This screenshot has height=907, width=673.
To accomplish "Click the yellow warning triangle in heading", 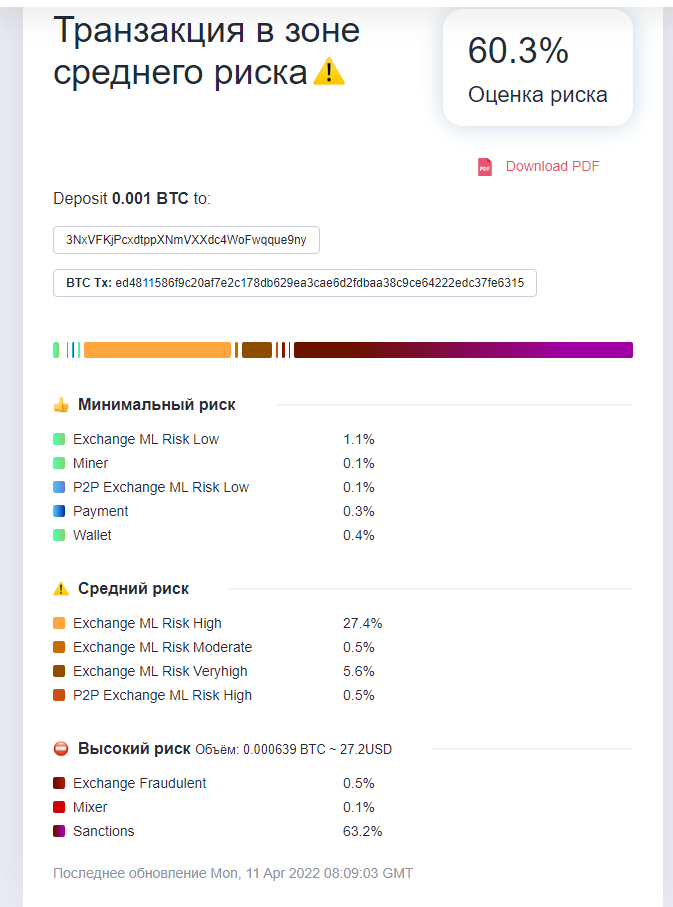I will click(329, 72).
